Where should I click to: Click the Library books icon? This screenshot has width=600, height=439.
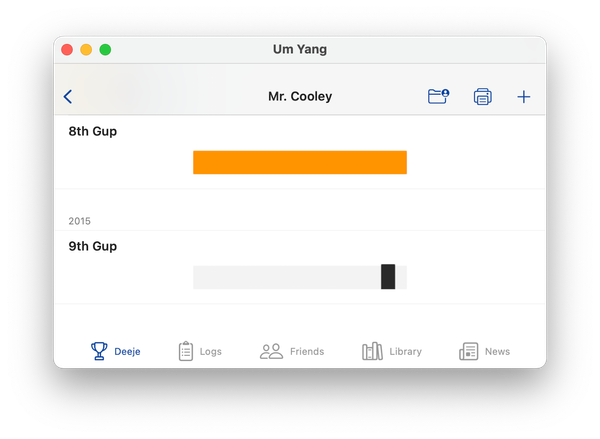coord(372,351)
